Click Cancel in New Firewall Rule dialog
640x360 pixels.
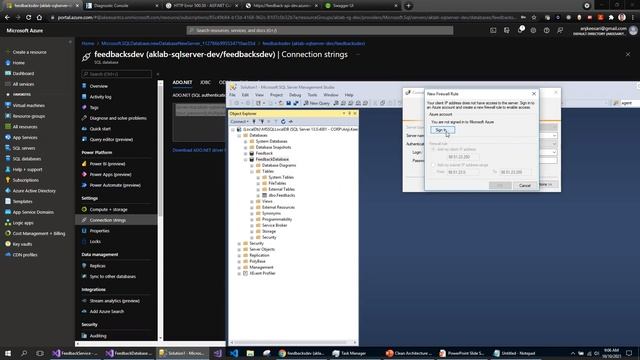tap(524, 185)
